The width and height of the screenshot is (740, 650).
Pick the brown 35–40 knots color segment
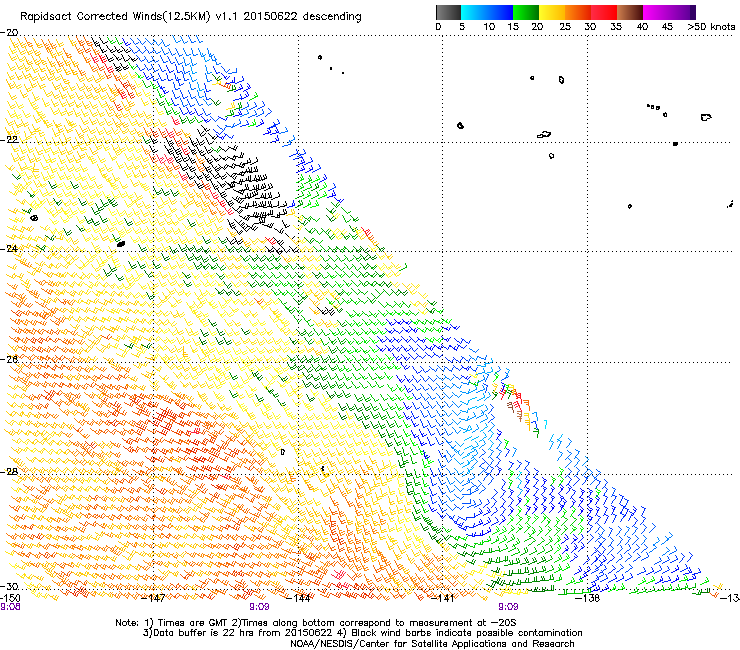[x=630, y=12]
